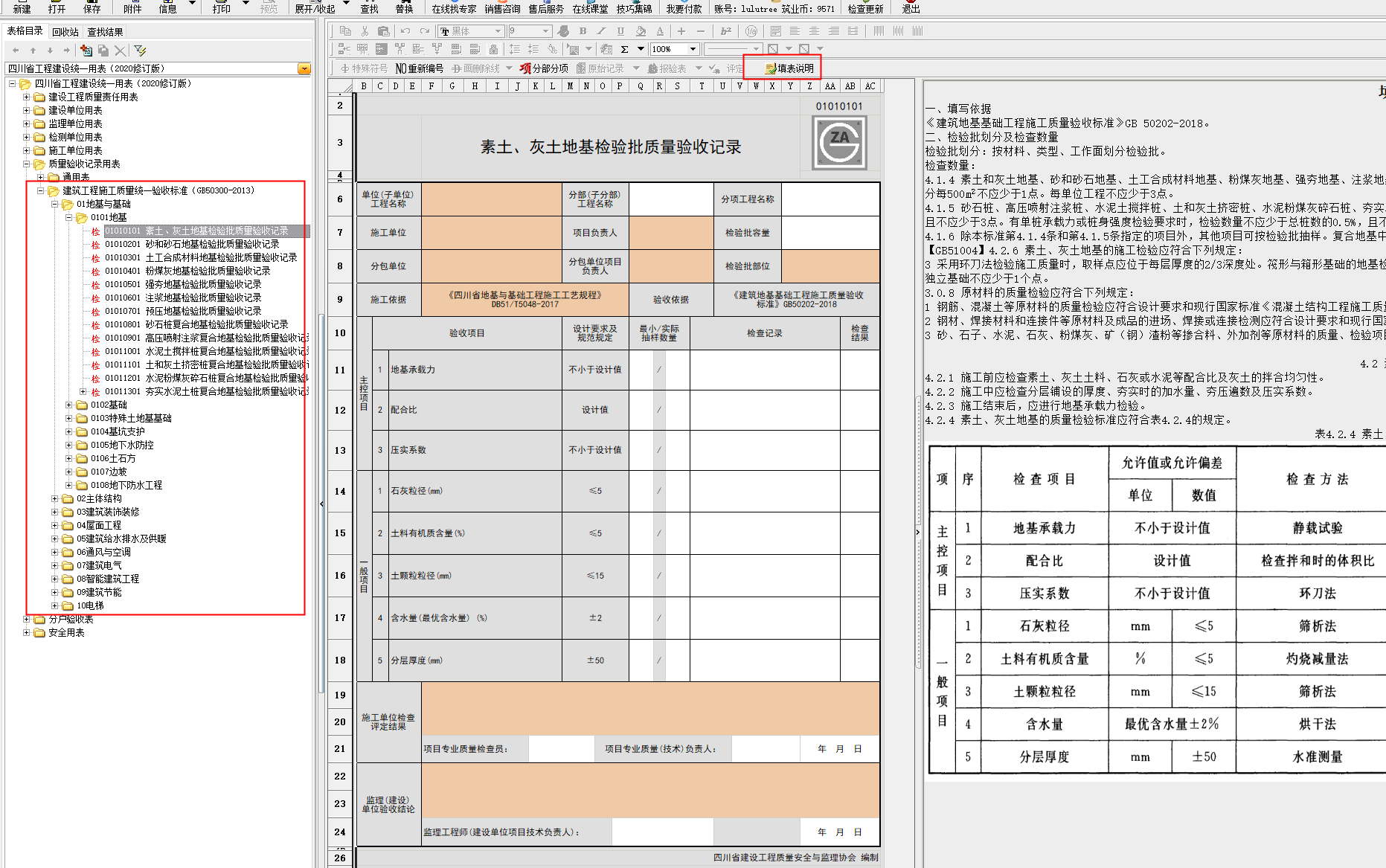This screenshot has width=1386, height=868.
Task: Click the Italic formatting icon
Action: point(601,31)
